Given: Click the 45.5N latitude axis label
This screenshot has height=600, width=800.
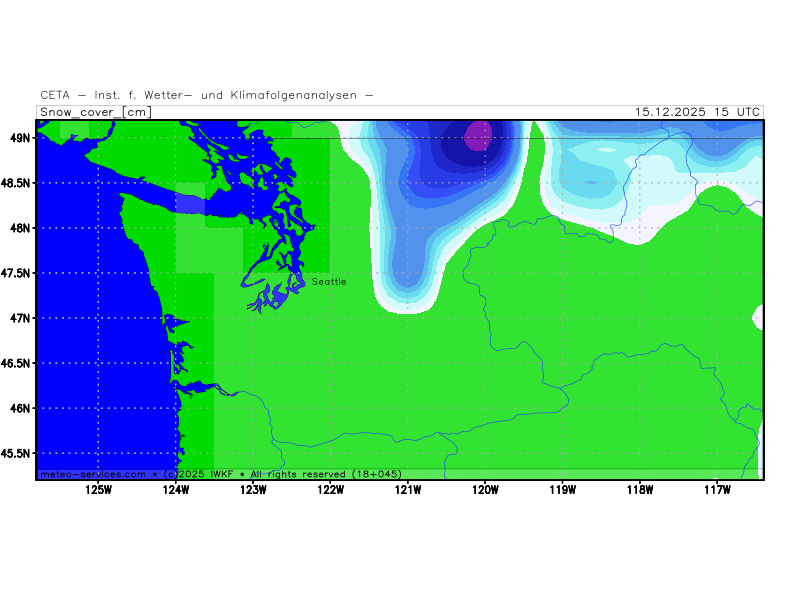Looking at the screenshot, I should [x=15, y=453].
